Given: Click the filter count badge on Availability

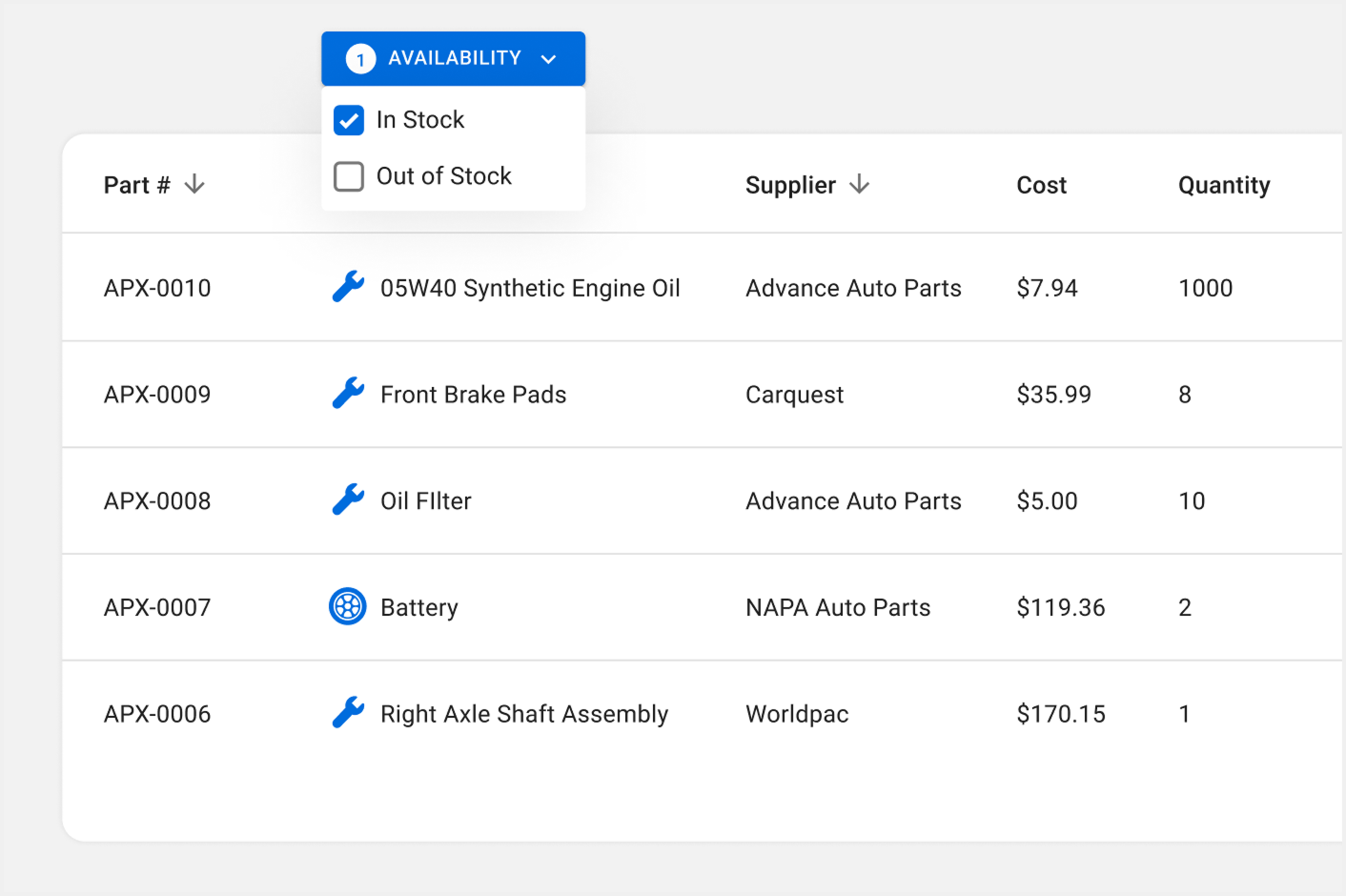Looking at the screenshot, I should click(x=360, y=59).
